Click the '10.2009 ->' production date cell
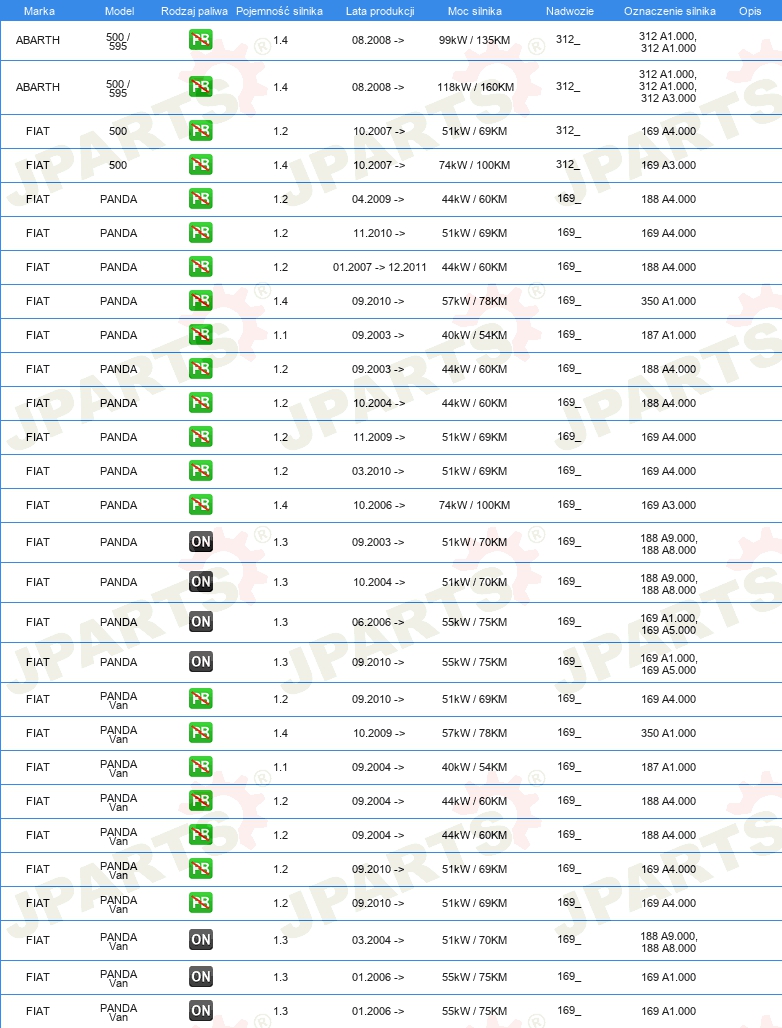 coord(379,733)
